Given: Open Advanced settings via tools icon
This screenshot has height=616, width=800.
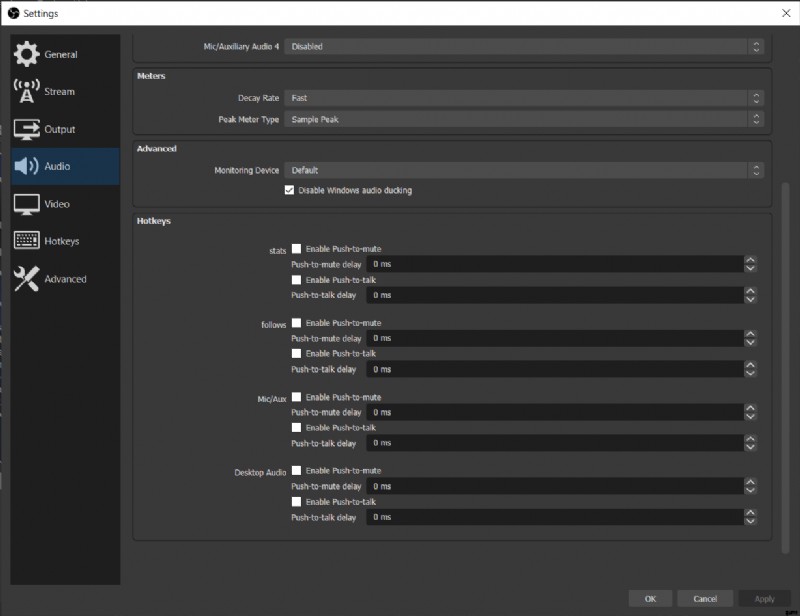Looking at the screenshot, I should [27, 279].
